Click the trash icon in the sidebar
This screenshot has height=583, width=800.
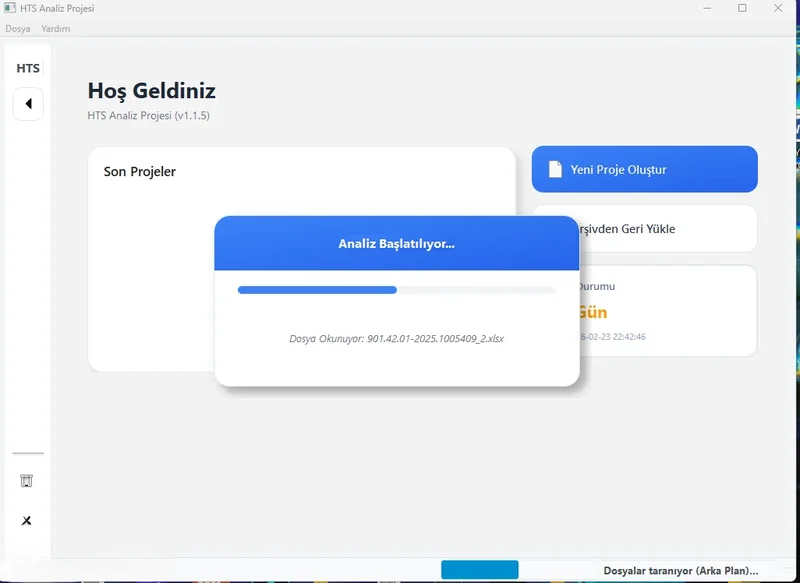[27, 481]
